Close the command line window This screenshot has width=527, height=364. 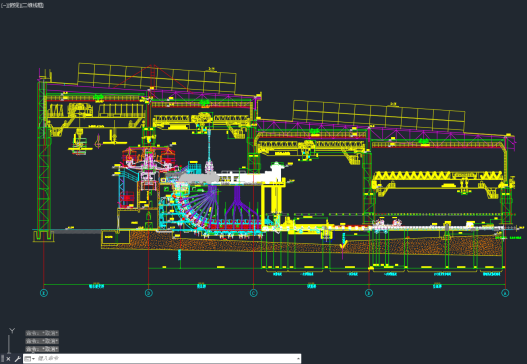pyautogui.click(x=8, y=359)
